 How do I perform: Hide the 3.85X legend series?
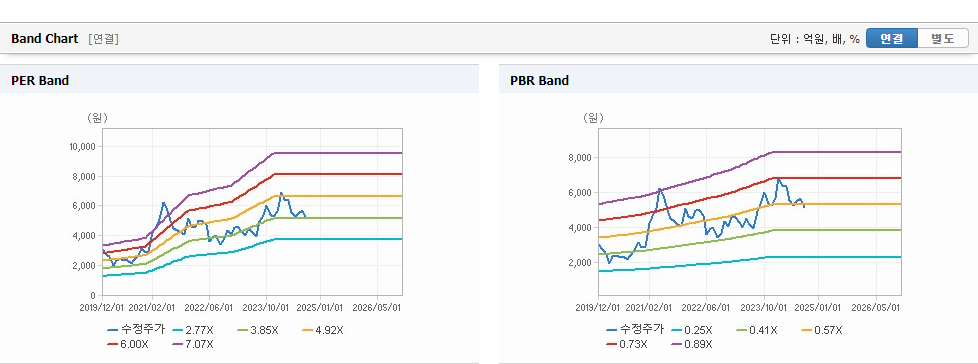coord(257,330)
